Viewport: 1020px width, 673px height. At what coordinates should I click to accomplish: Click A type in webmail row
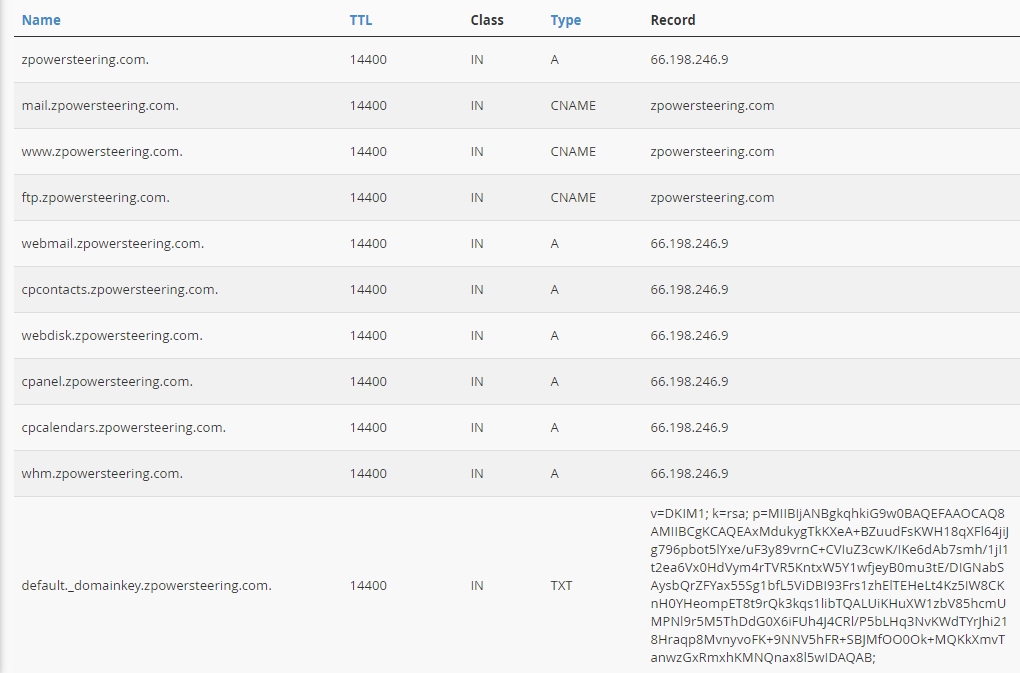554,243
